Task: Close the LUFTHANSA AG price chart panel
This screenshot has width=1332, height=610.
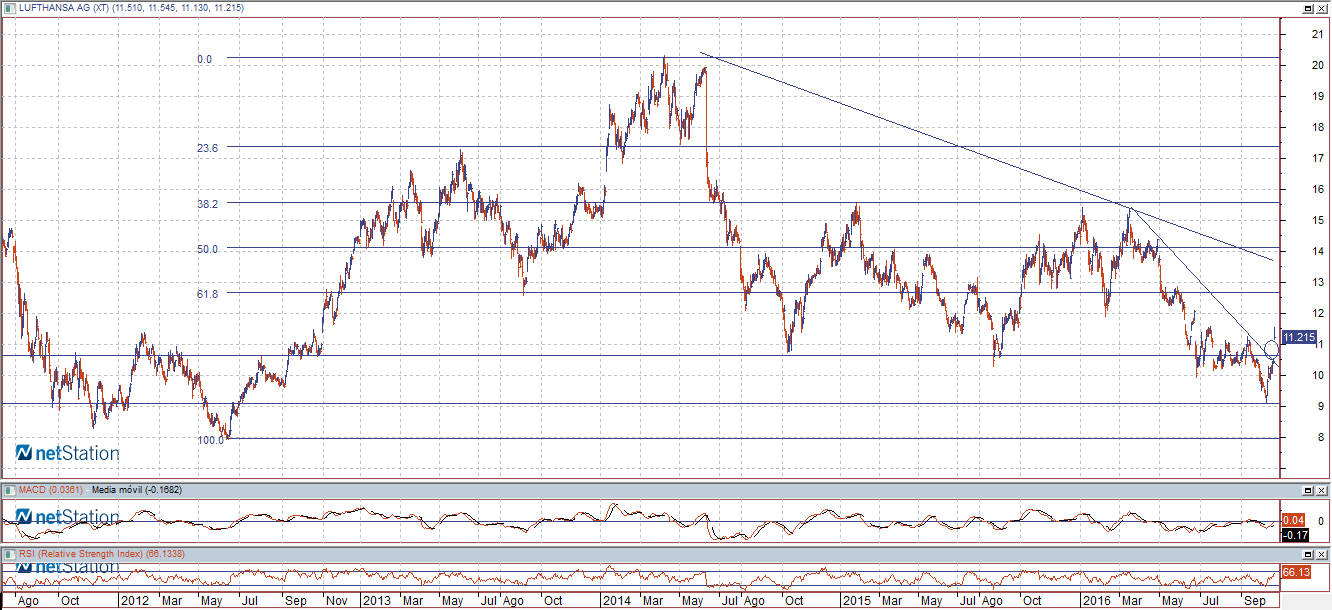Action: click(1322, 8)
